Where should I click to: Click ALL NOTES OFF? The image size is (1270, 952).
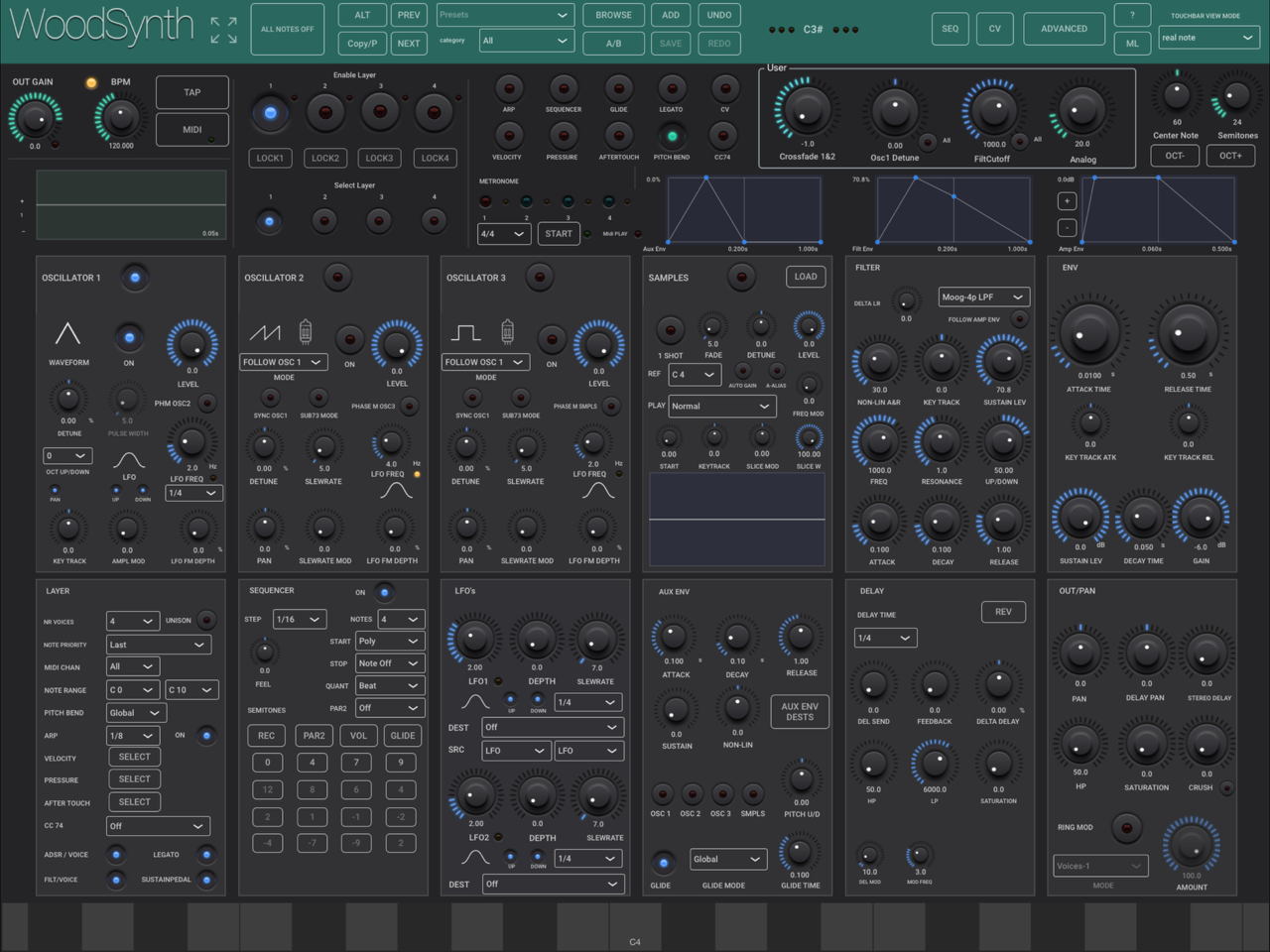(x=288, y=30)
